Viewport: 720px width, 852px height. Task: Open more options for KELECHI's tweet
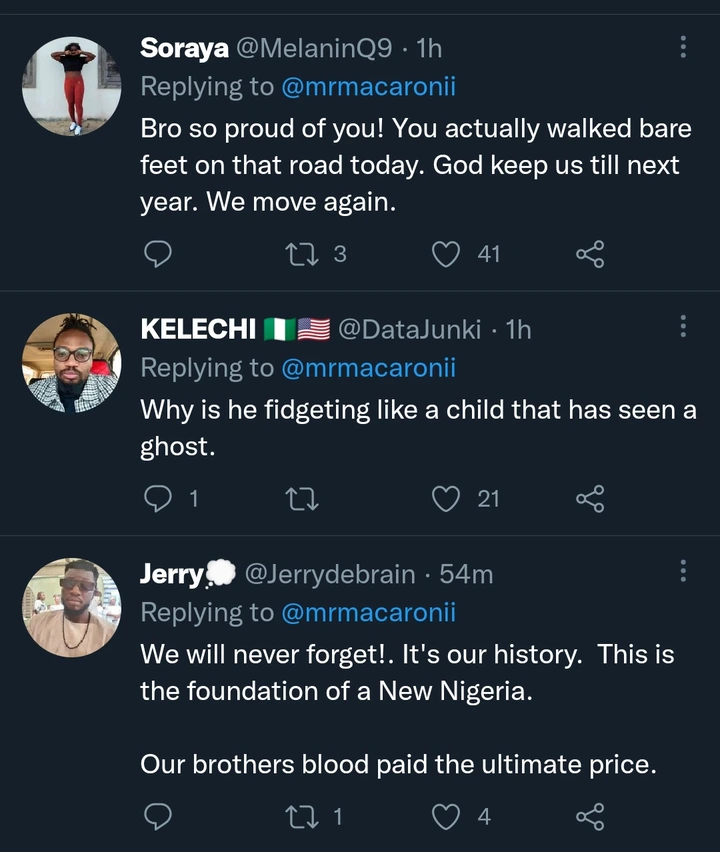coord(683,327)
